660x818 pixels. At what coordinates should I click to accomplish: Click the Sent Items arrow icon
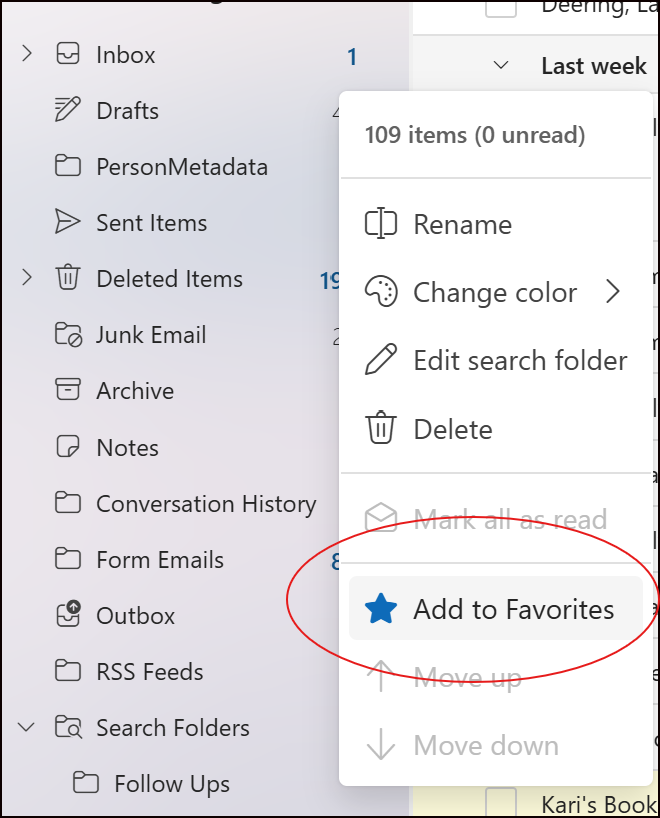[x=68, y=223]
